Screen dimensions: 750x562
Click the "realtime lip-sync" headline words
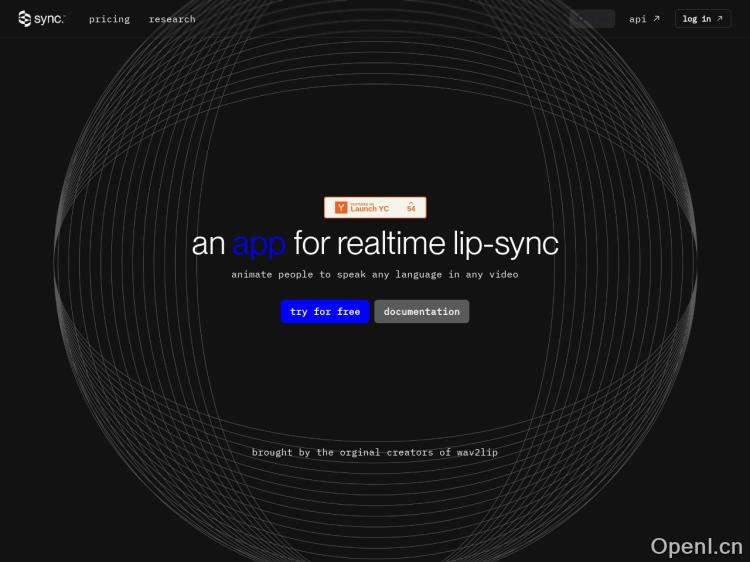click(x=448, y=244)
